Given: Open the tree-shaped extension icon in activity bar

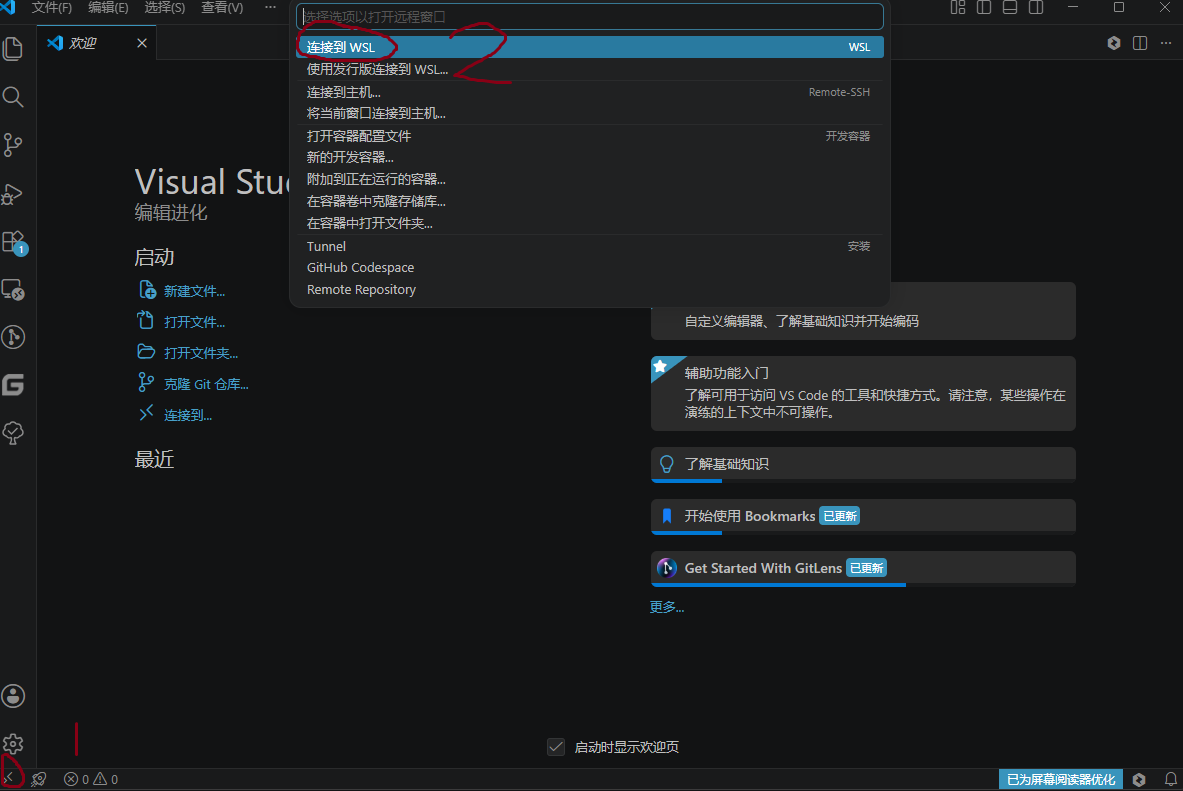Looking at the screenshot, I should tap(14, 432).
